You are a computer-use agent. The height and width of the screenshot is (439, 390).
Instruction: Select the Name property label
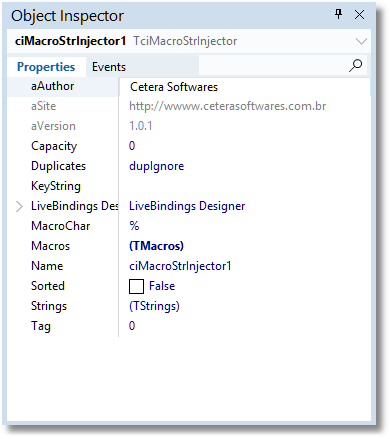[47, 266]
